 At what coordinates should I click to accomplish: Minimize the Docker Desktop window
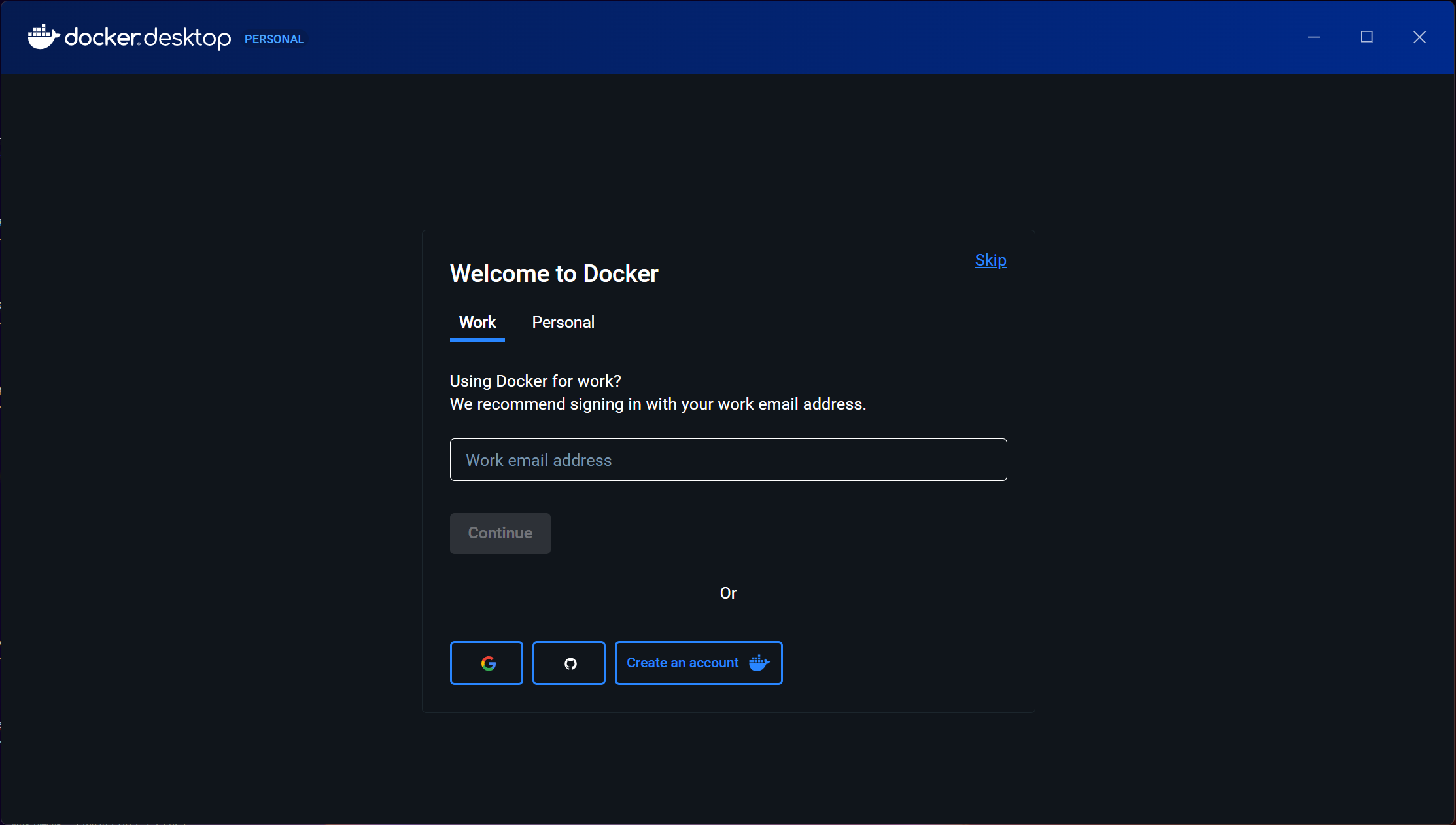pyautogui.click(x=1313, y=37)
